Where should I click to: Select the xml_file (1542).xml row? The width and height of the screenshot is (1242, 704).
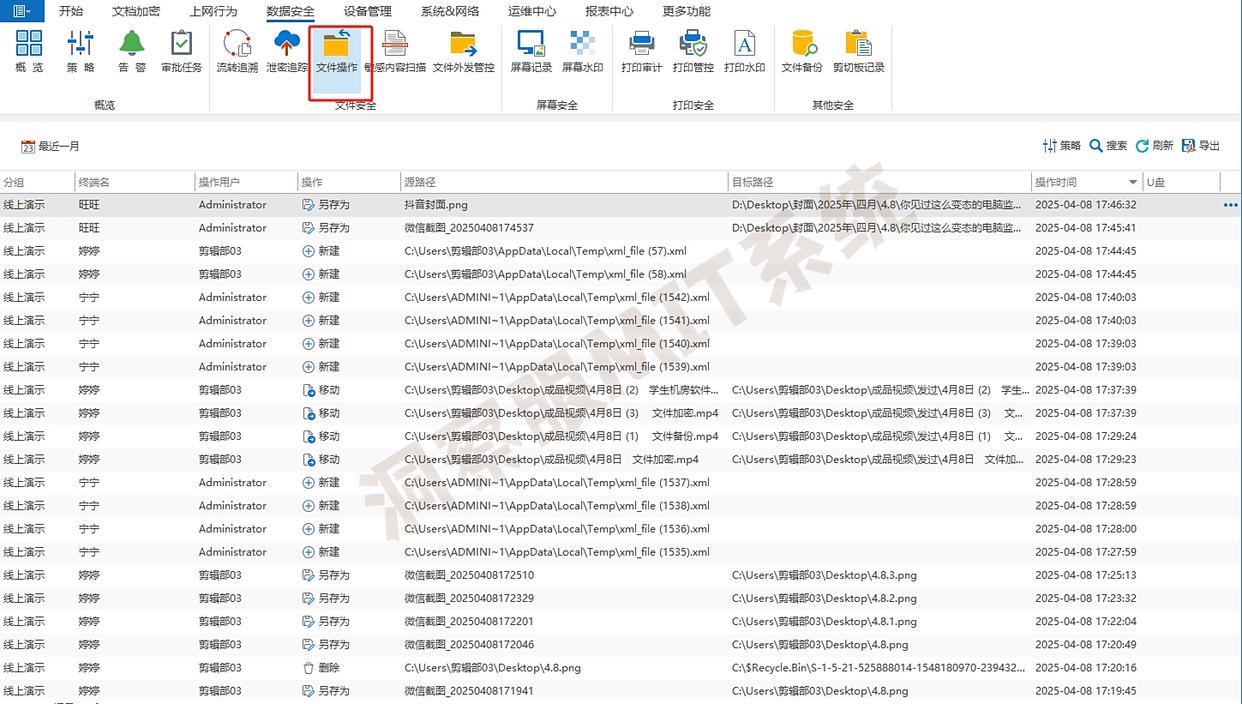point(621,297)
